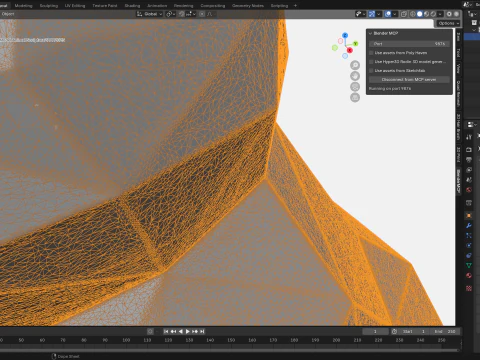
Task: Open Render properties tab
Action: 469,149
